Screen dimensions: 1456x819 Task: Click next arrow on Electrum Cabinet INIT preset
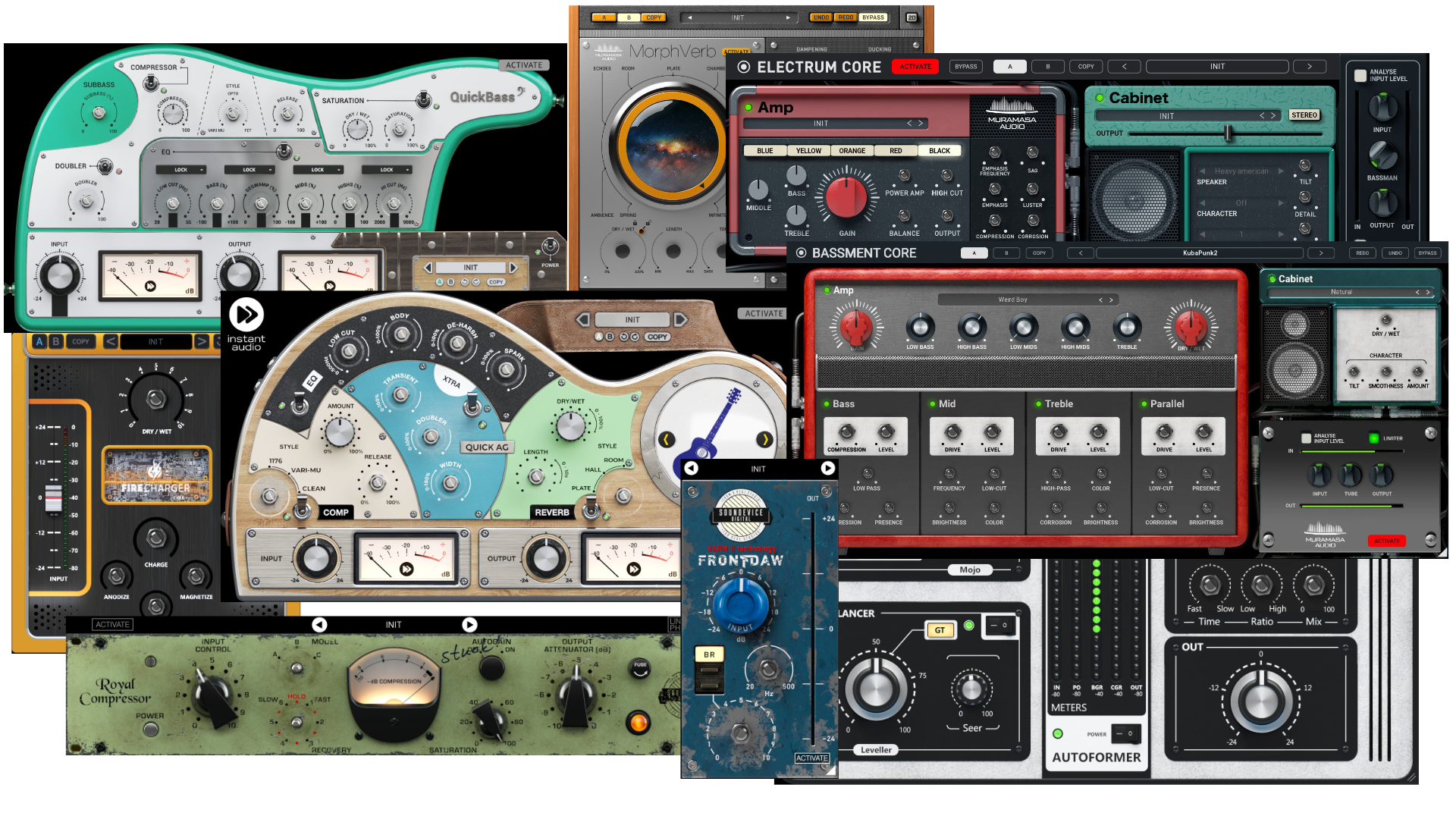pyautogui.click(x=1272, y=116)
